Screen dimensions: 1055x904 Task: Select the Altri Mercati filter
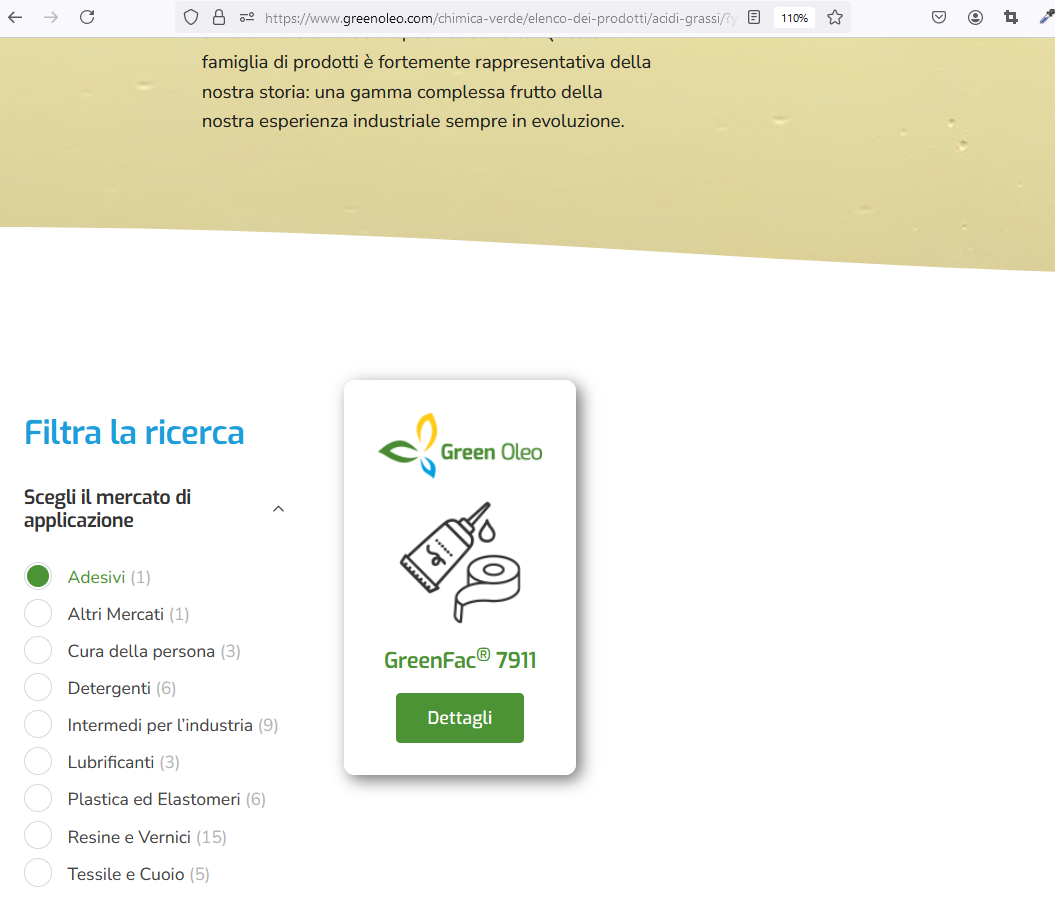point(38,613)
